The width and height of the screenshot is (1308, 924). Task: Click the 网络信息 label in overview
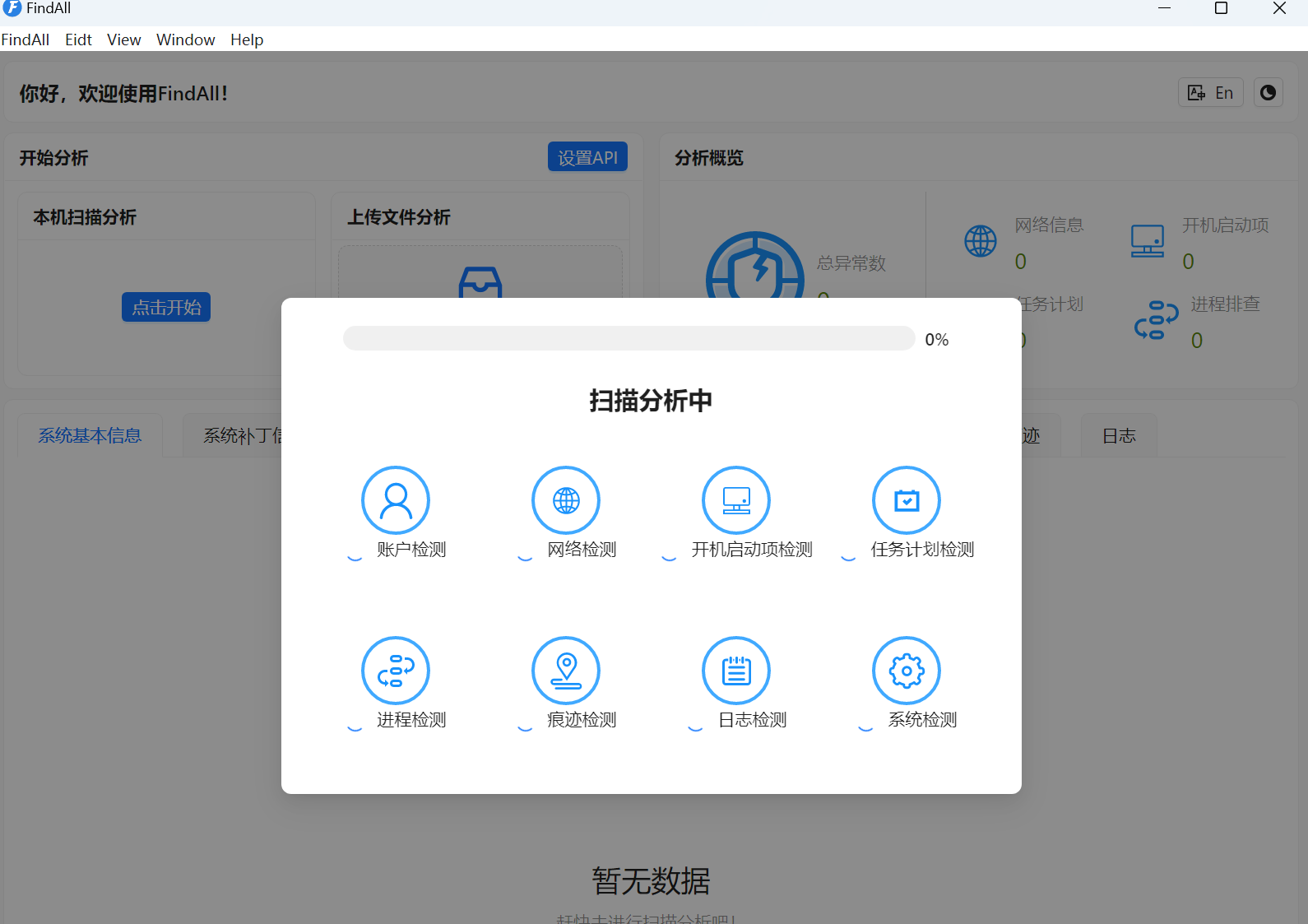[x=1049, y=225]
